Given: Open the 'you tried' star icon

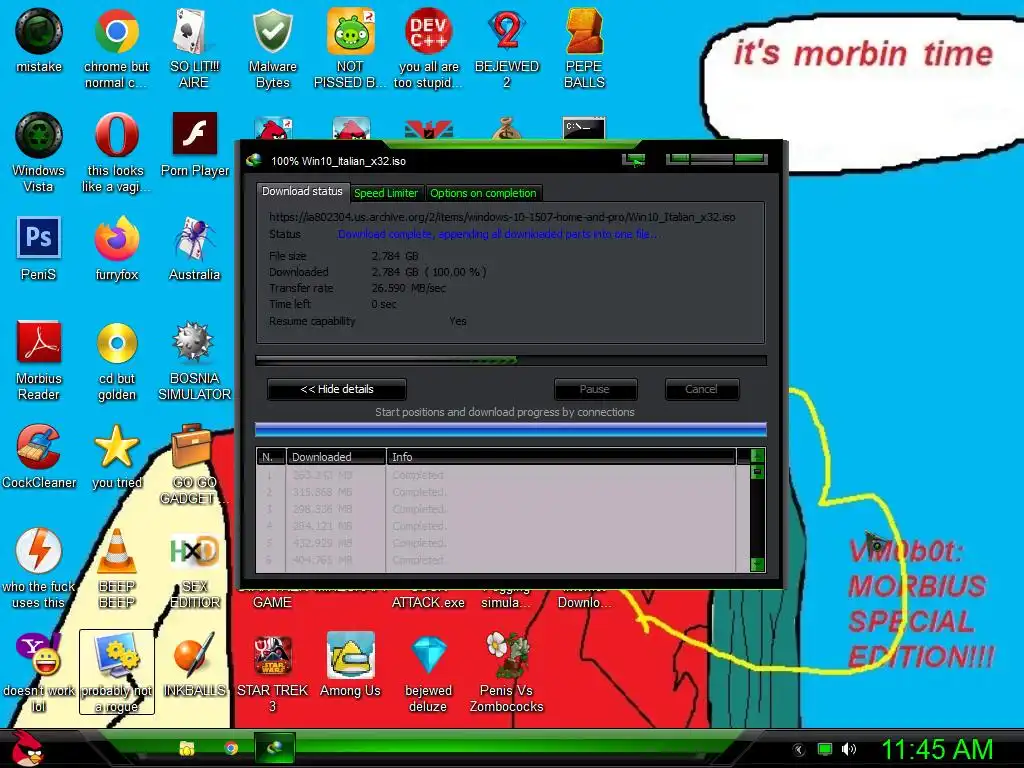Looking at the screenshot, I should pos(116,456).
